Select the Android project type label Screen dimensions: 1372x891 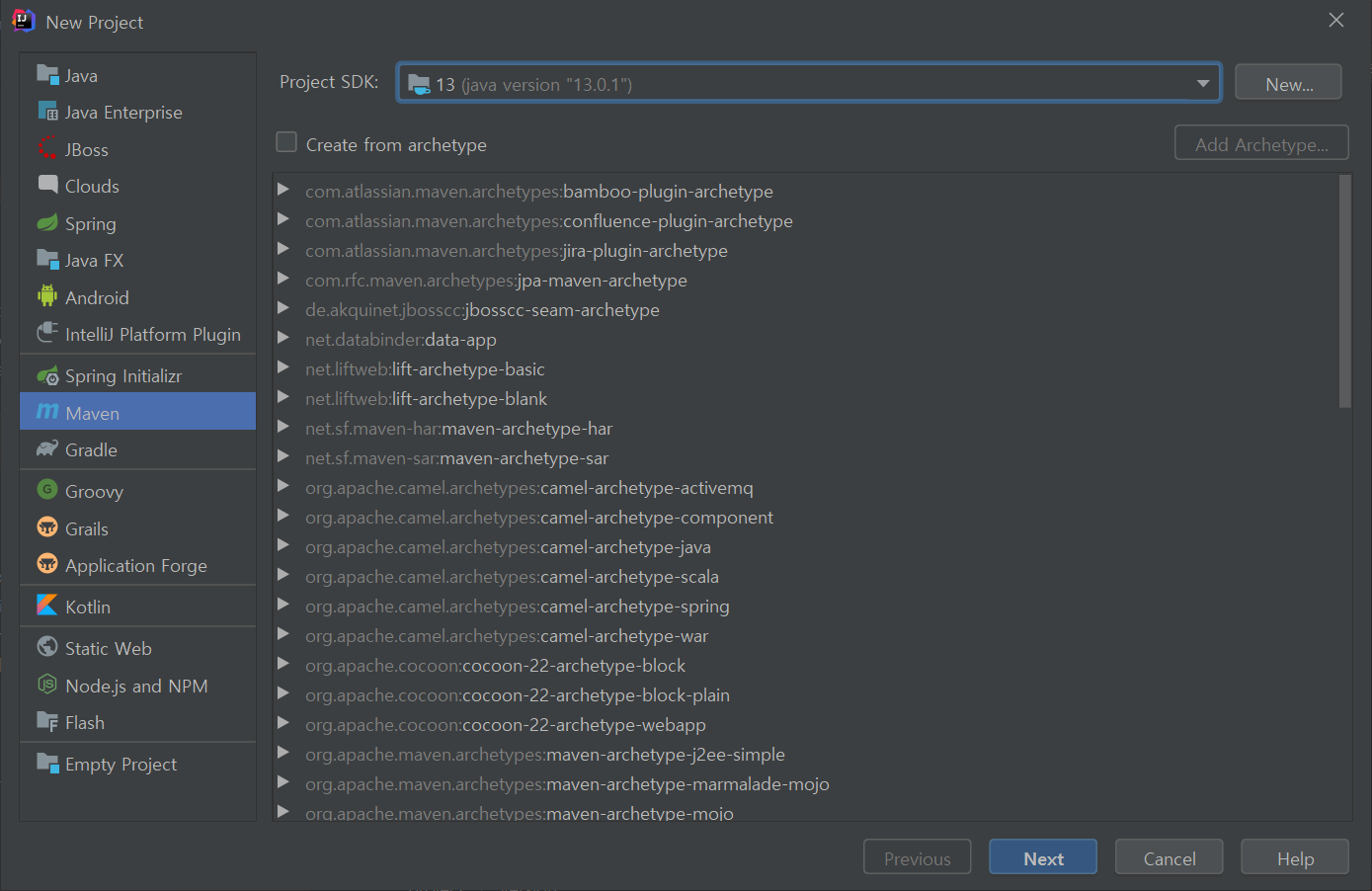(x=97, y=297)
